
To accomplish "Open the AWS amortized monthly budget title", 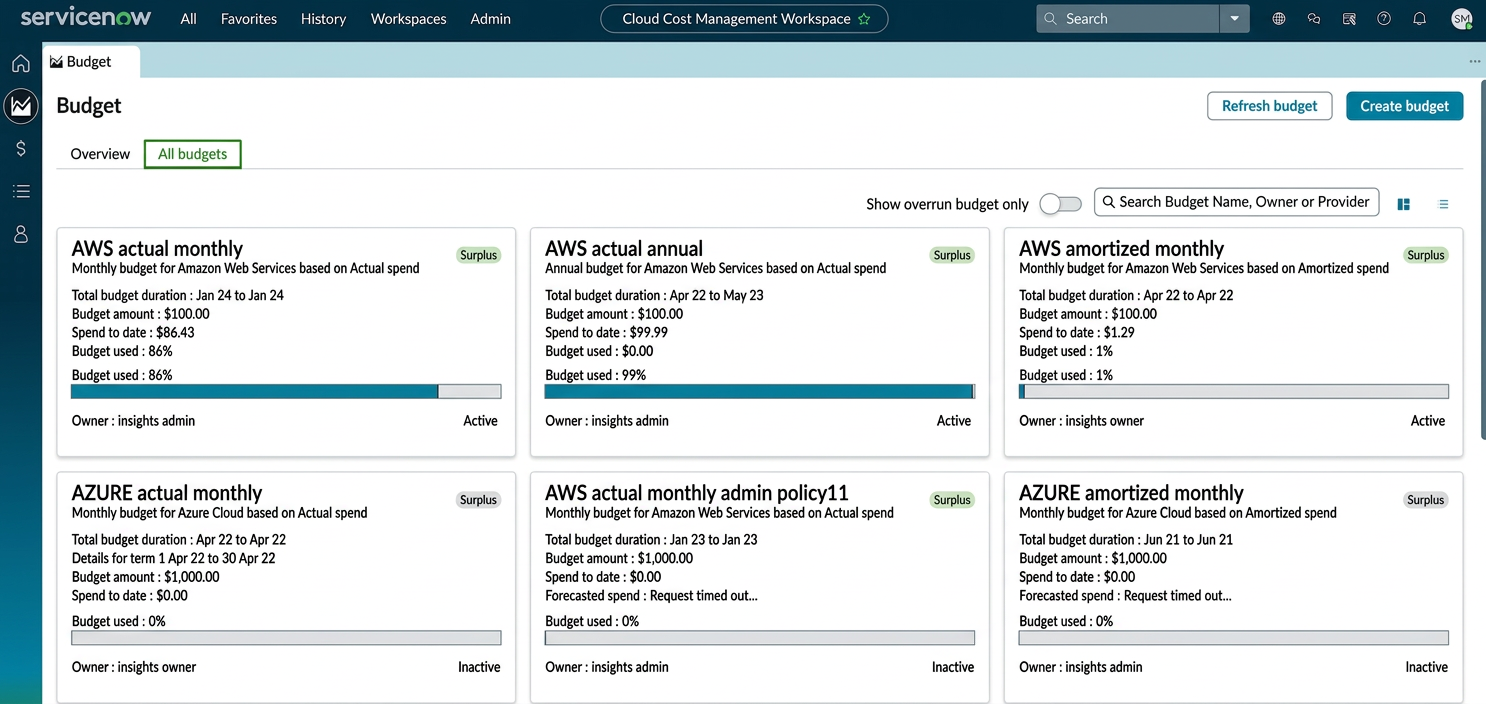I will [x=1121, y=248].
